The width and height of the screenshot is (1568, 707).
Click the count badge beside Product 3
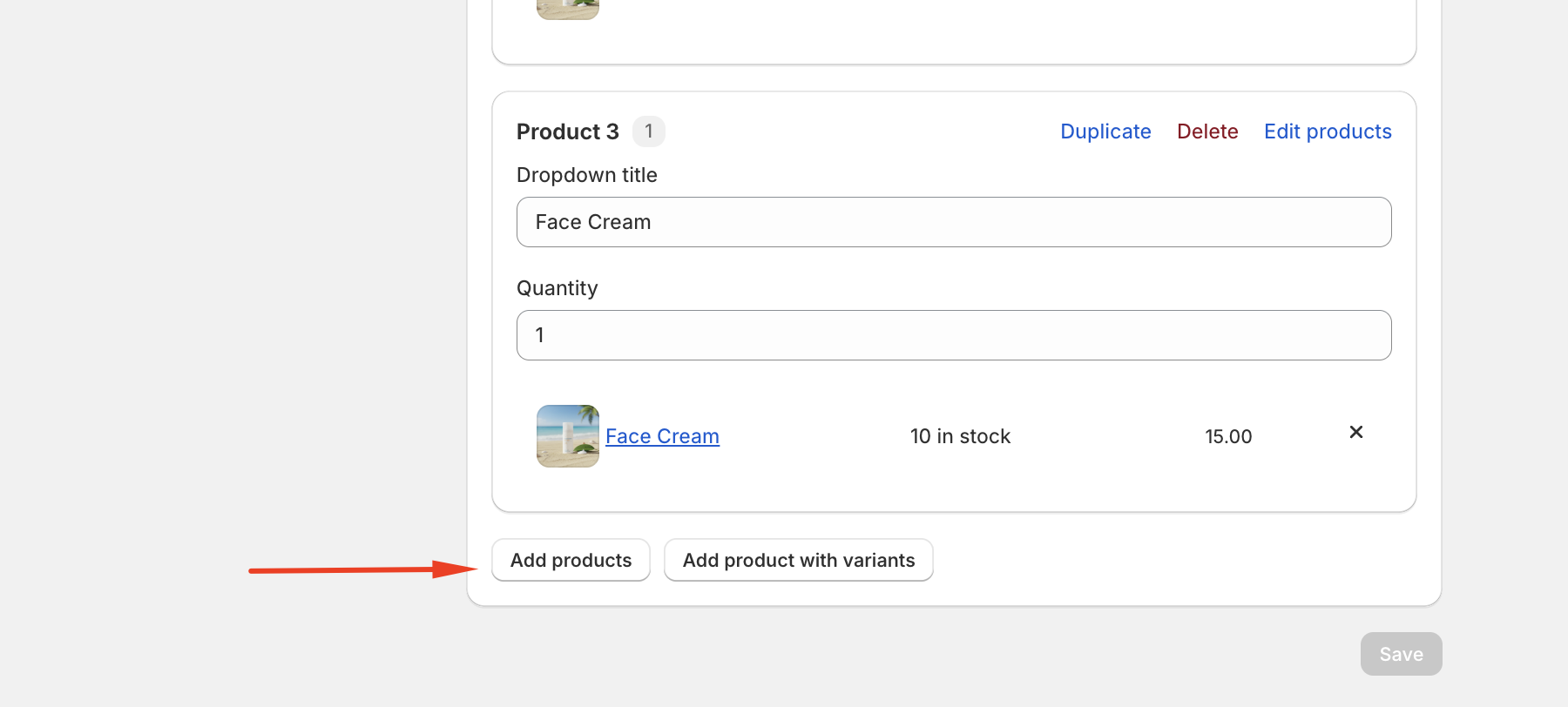point(648,131)
